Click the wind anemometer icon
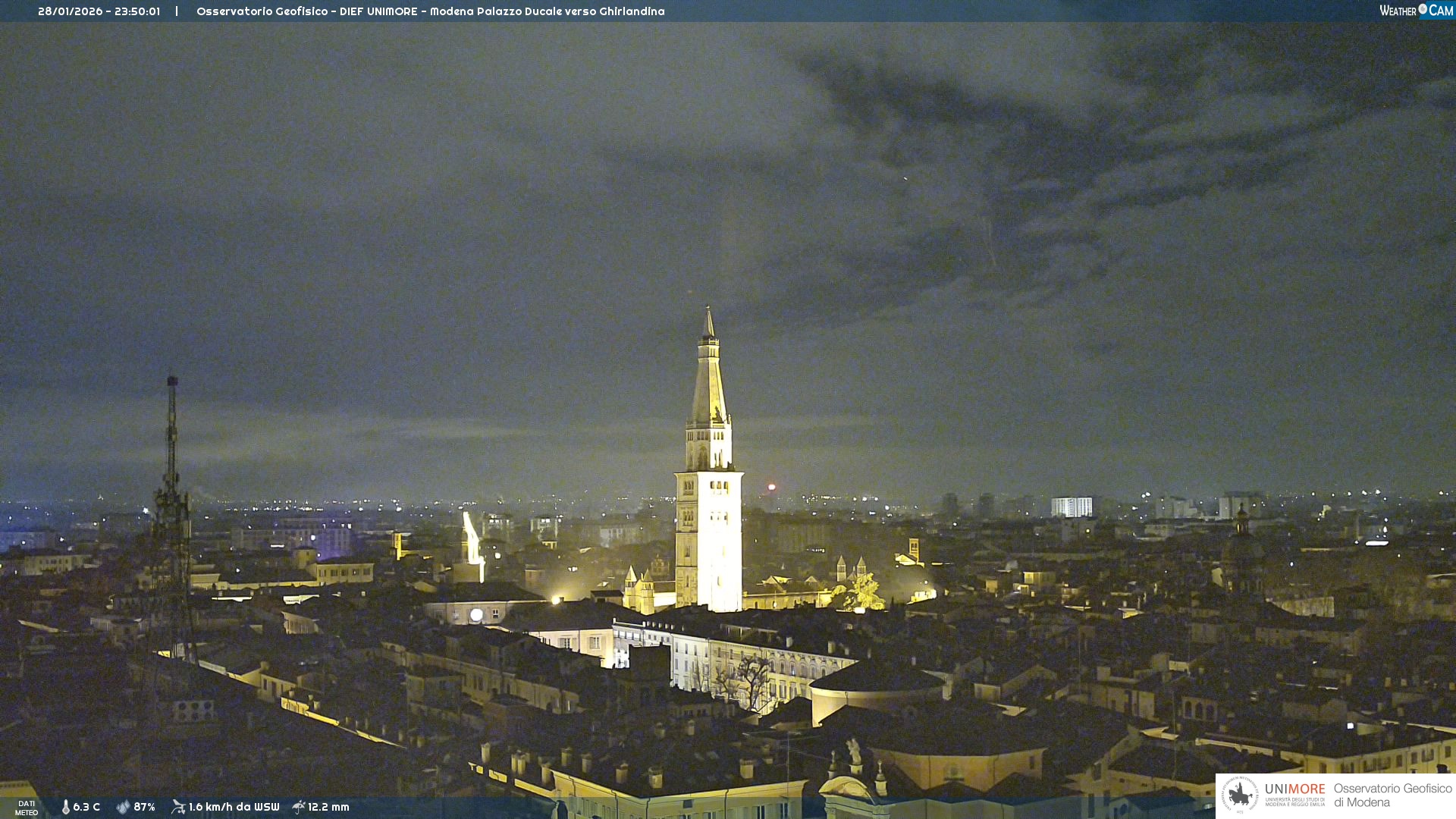1456x819 pixels. click(x=178, y=807)
